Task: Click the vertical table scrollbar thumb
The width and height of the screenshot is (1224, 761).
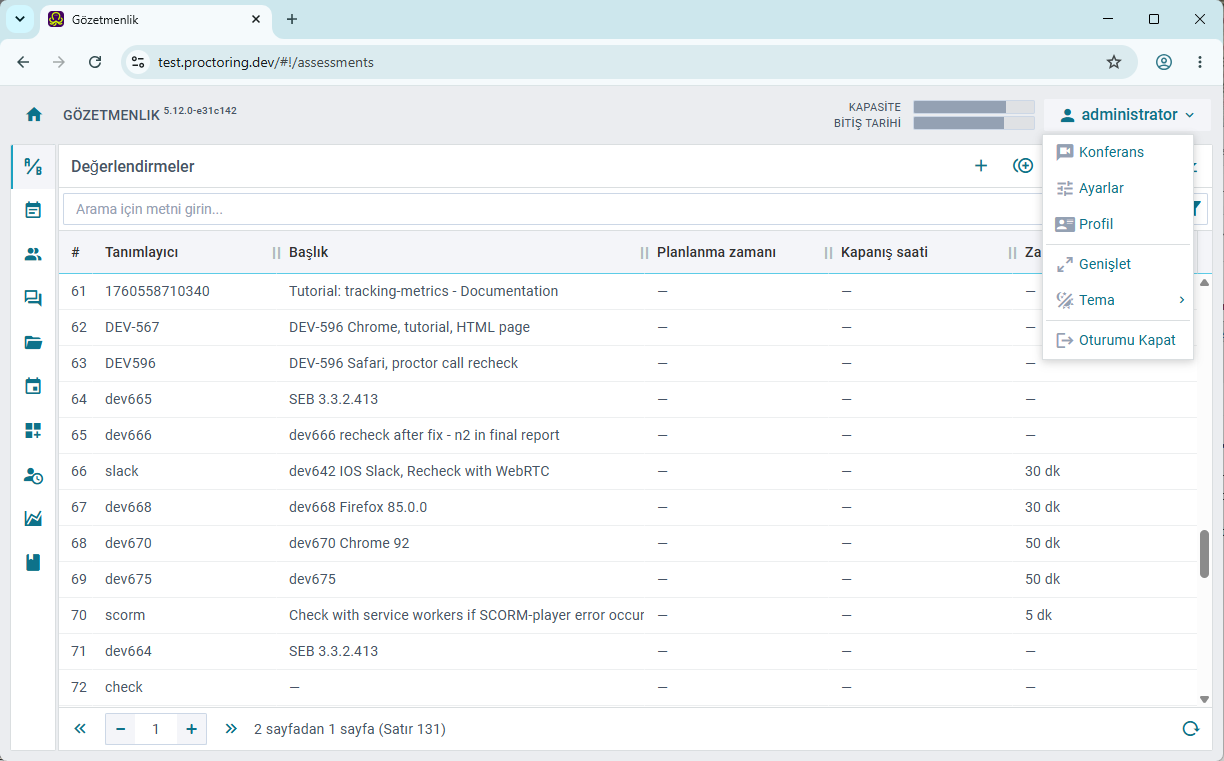Action: 1204,554
